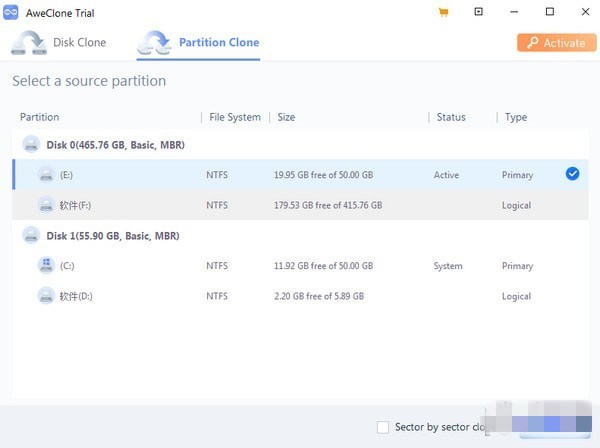Click the Partition column header
Viewport: 600px width, 448px height.
[39, 117]
